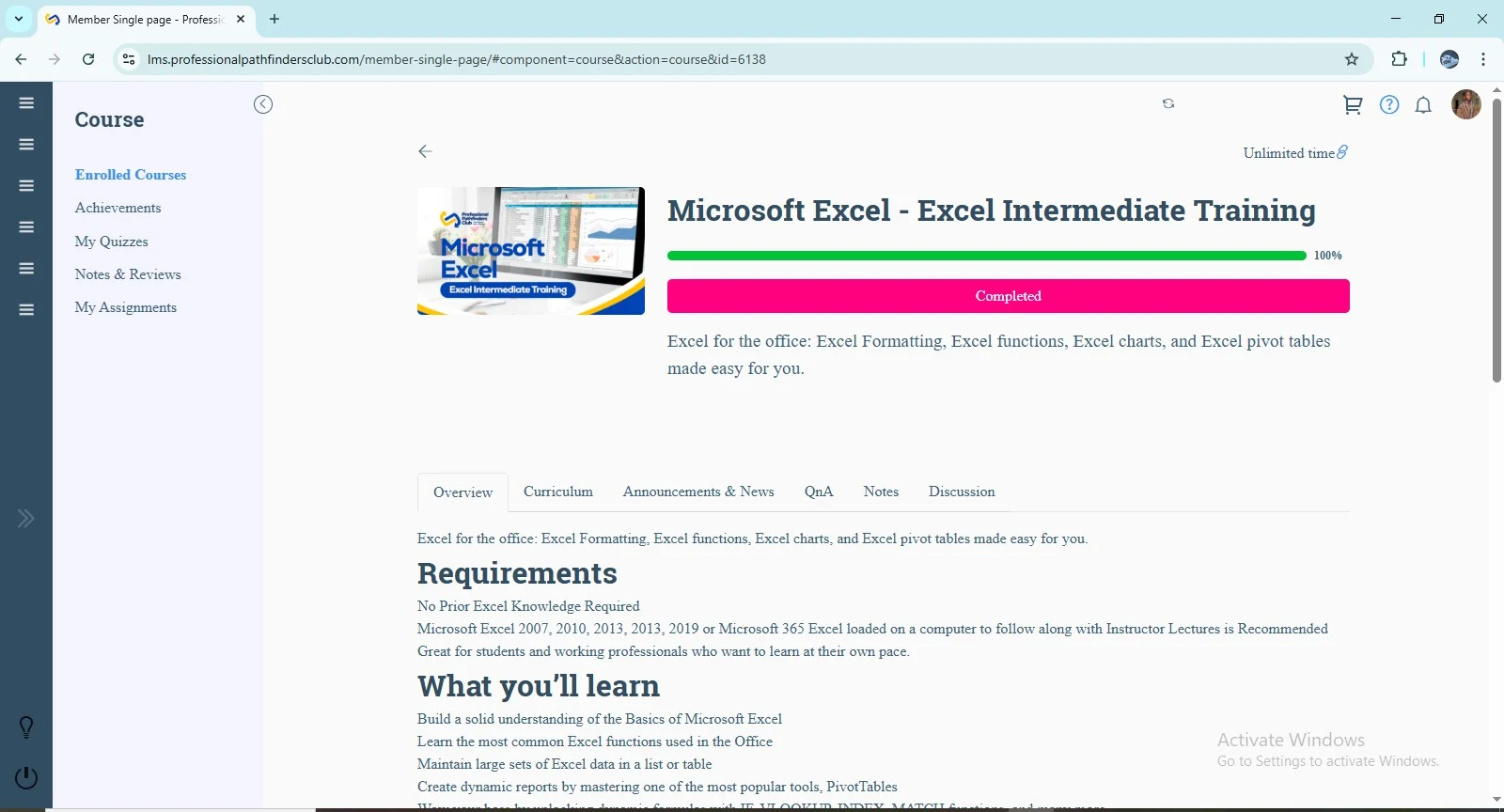
Task: Switch to the Curriculum tab
Action: [x=558, y=492]
